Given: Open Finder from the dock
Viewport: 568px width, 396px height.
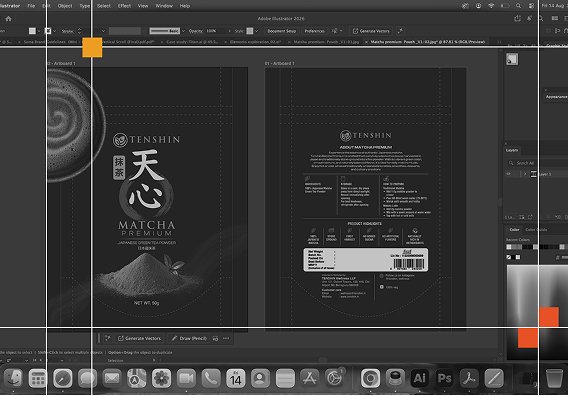Looking at the screenshot, I should pyautogui.click(x=13, y=379).
